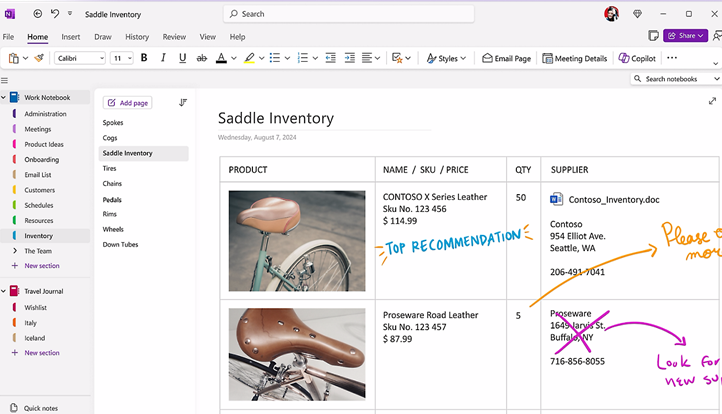722x414 pixels.
Task: Open the Product Ideas section
Action: click(x=44, y=144)
